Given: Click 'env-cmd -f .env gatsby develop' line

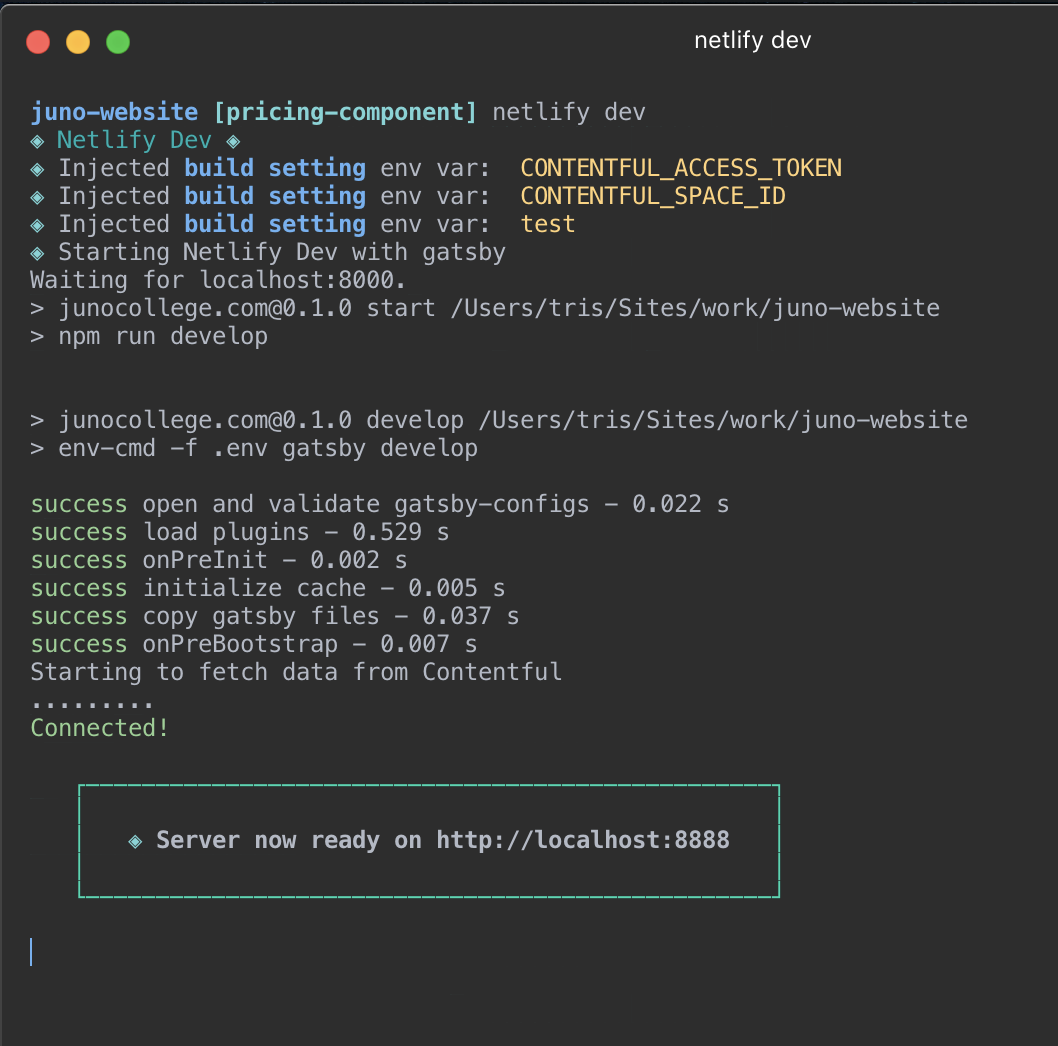Looking at the screenshot, I should click(254, 448).
